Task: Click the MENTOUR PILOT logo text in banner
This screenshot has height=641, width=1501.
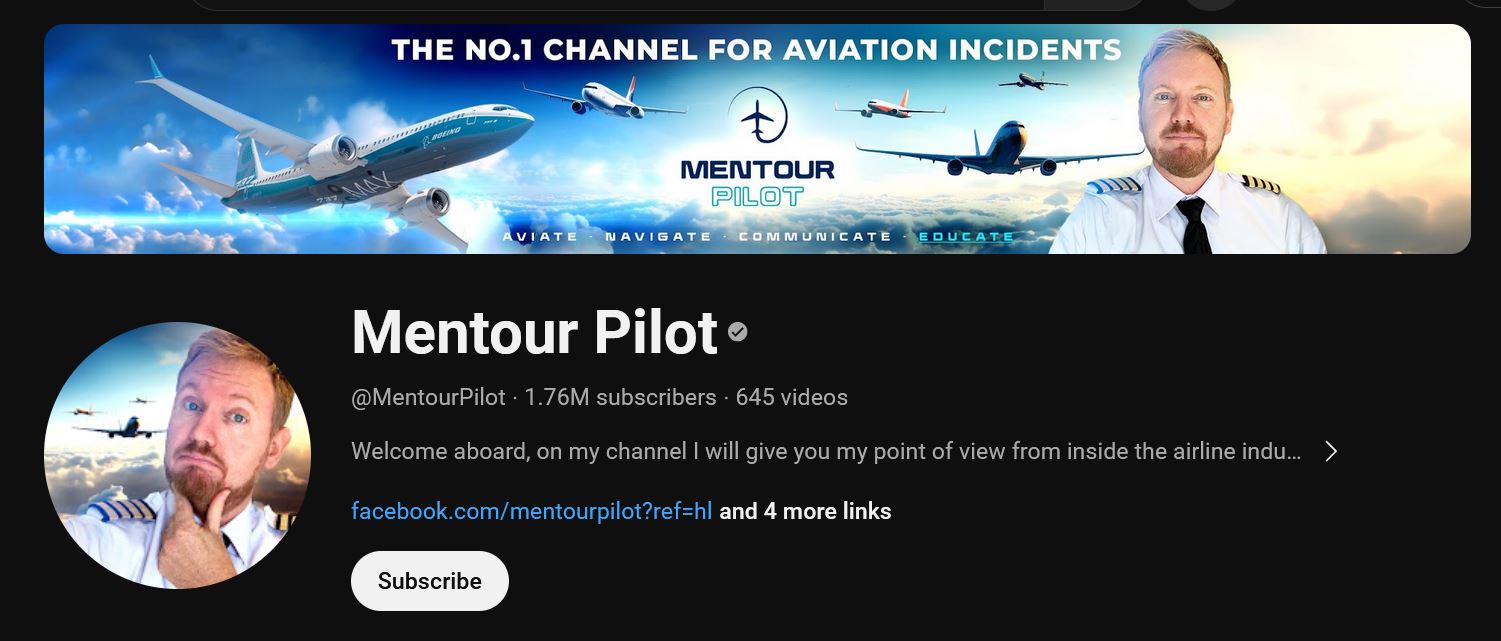Action: pos(757,181)
